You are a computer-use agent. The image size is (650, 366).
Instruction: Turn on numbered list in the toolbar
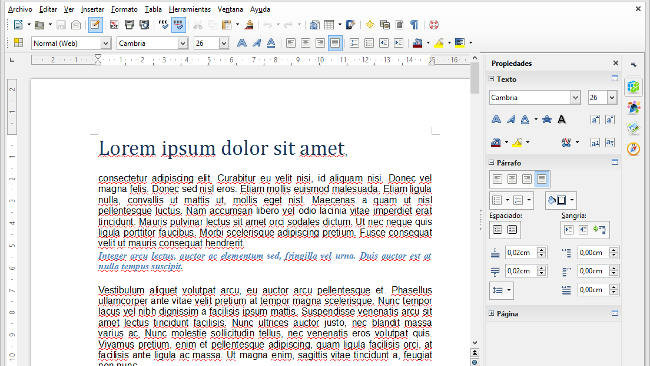click(x=354, y=43)
